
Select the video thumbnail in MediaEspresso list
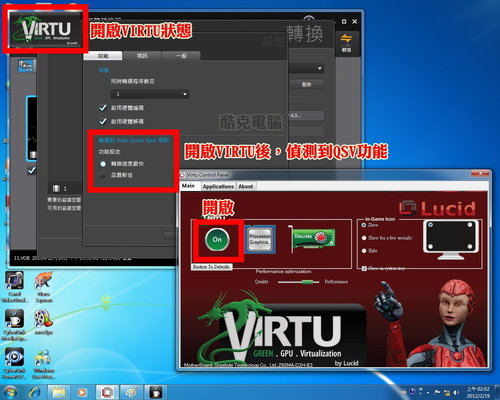[x=32, y=128]
